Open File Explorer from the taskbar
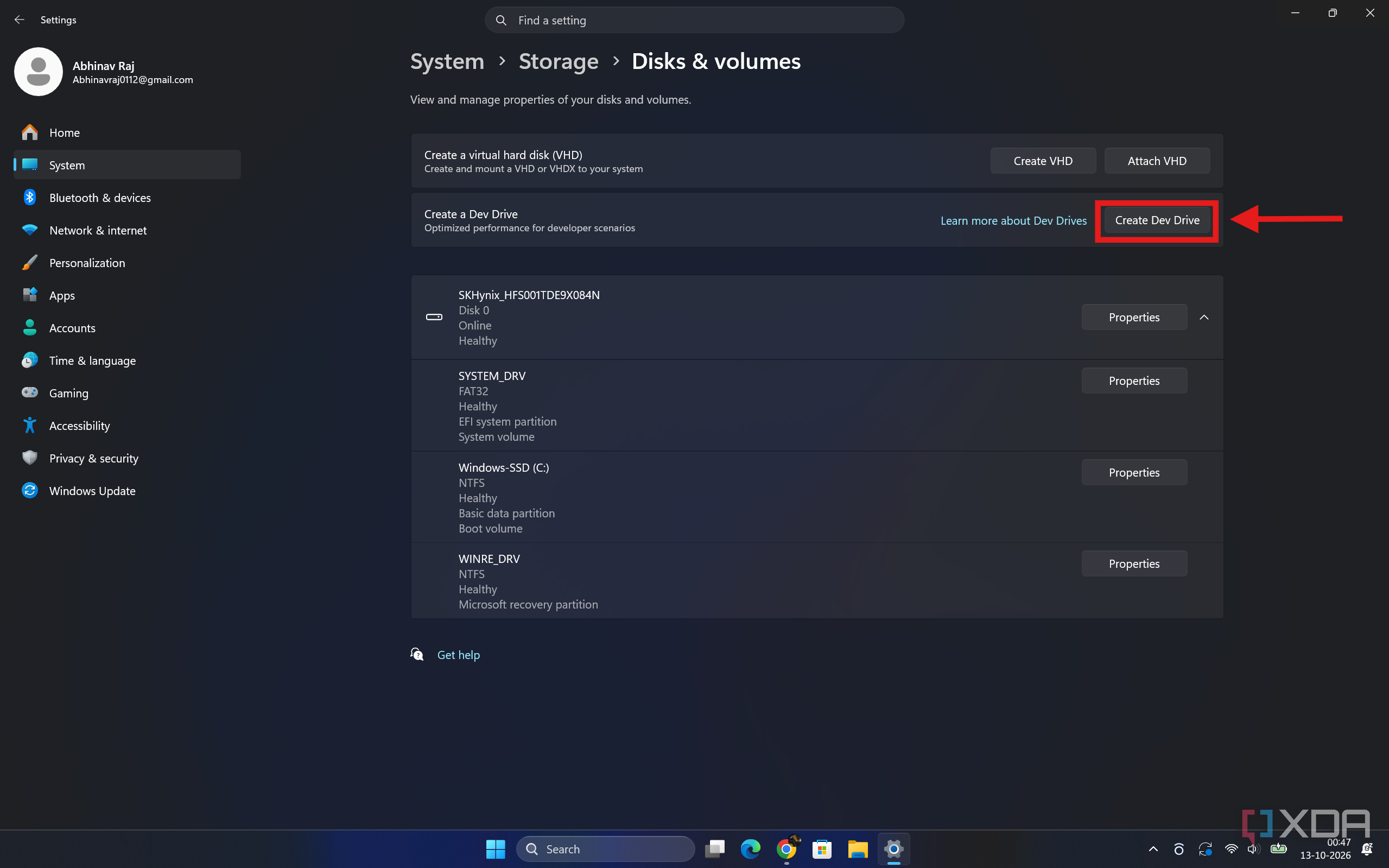Viewport: 1389px width, 868px height. point(858,848)
